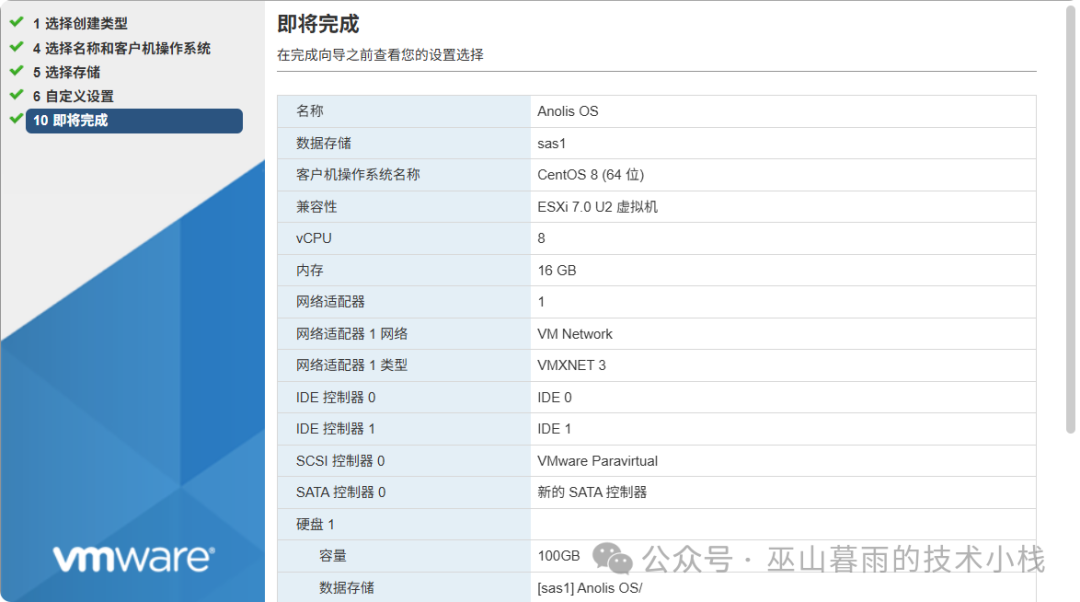1080x602 pixels.
Task: Click checkmark next to step 4
Action: [x=16, y=47]
